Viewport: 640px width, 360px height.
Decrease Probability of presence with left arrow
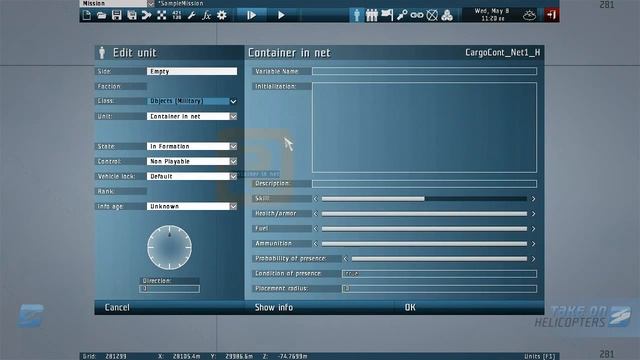pyautogui.click(x=345, y=259)
